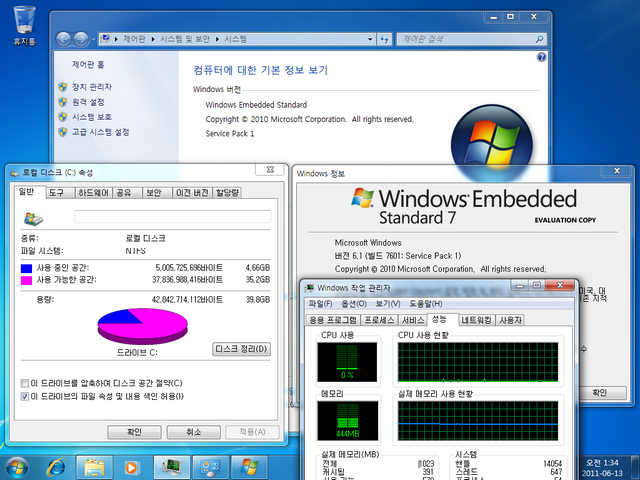Select the 공유 tab in disk properties
Viewport: 640px width, 480px height.
(x=127, y=193)
